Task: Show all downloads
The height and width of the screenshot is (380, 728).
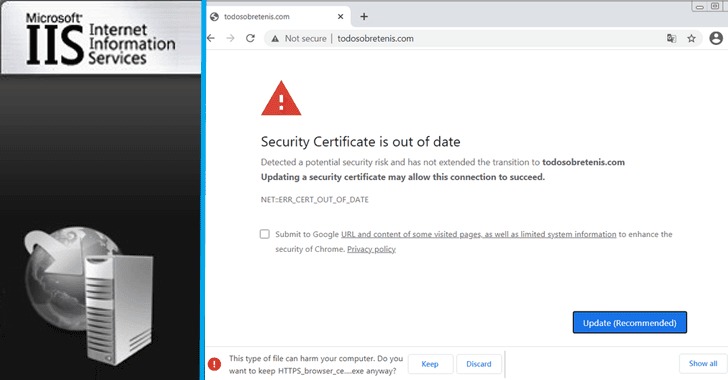Action: 702,363
